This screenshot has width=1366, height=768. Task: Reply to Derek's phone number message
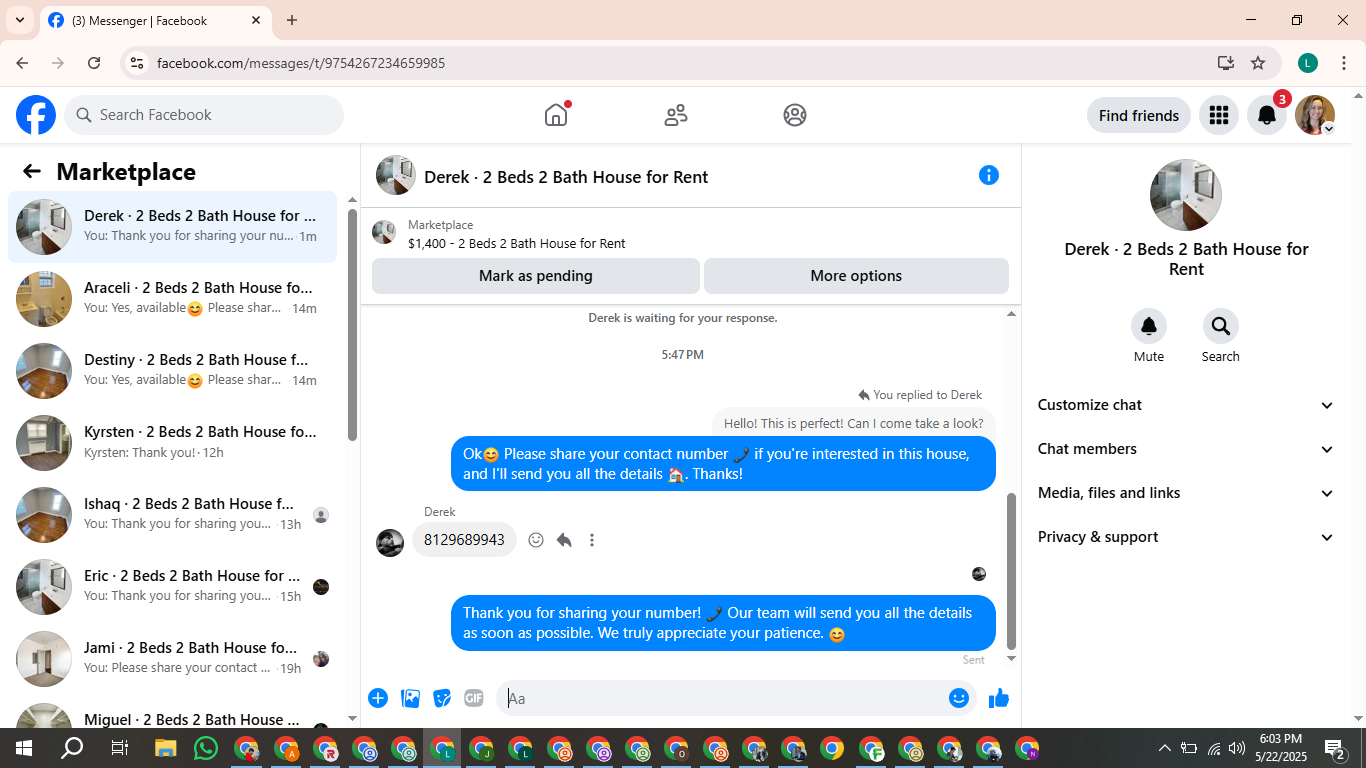[x=564, y=540]
